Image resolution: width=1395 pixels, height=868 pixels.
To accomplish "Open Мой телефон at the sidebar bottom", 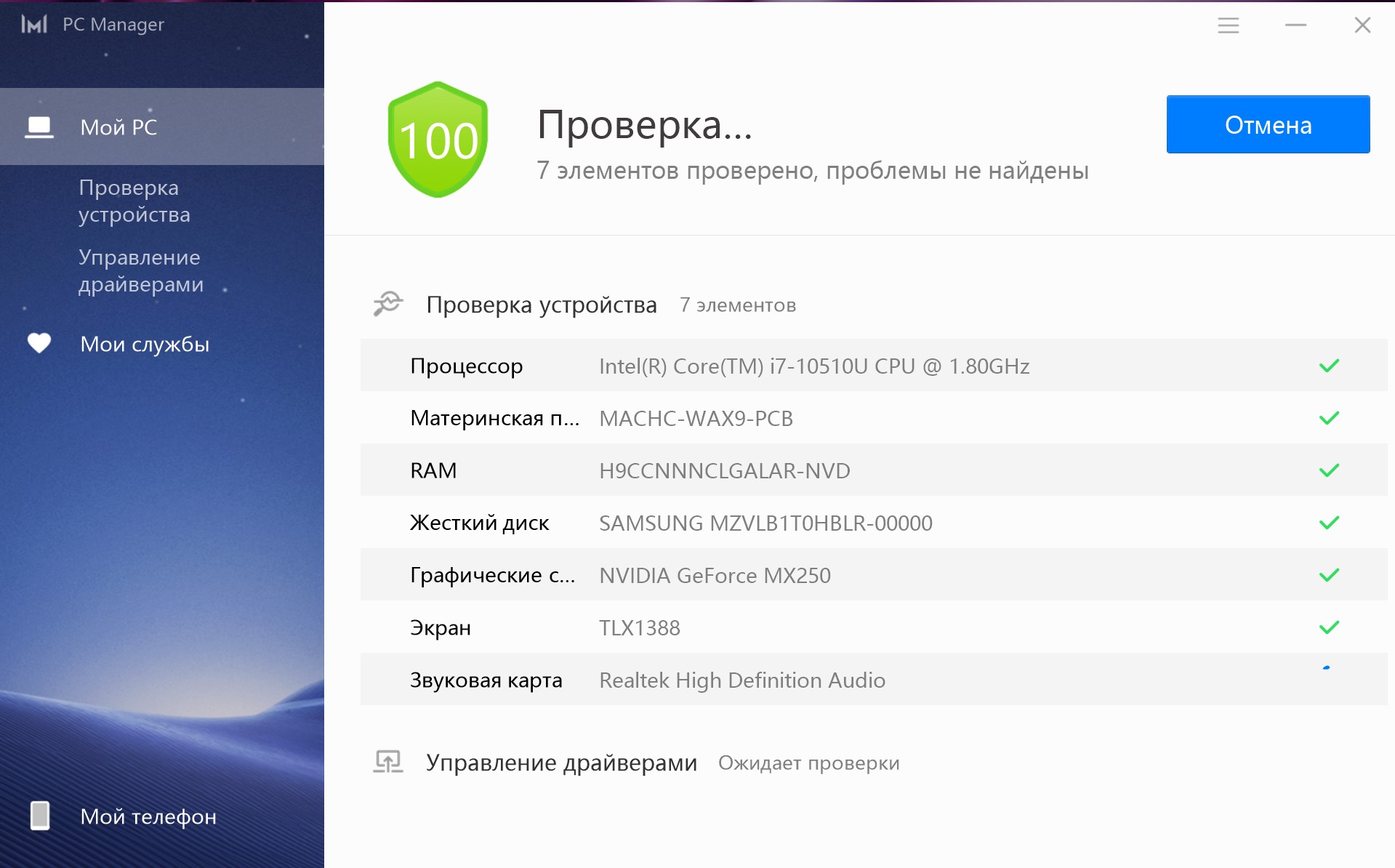I will coord(148,816).
